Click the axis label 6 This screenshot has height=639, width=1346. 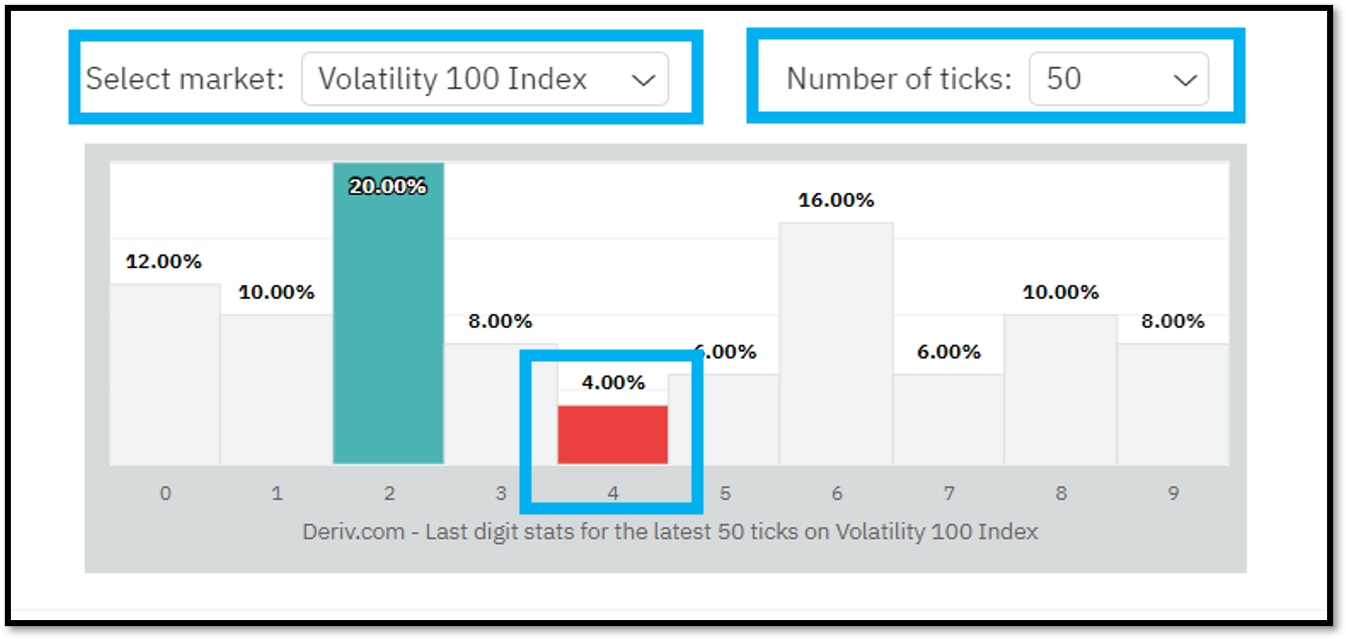[837, 493]
